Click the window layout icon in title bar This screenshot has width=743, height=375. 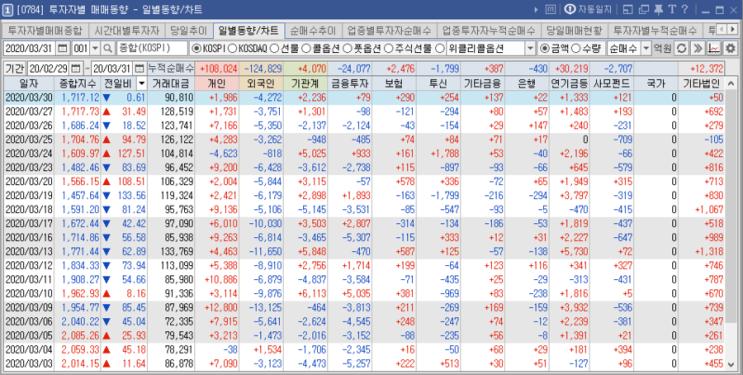(x=628, y=9)
